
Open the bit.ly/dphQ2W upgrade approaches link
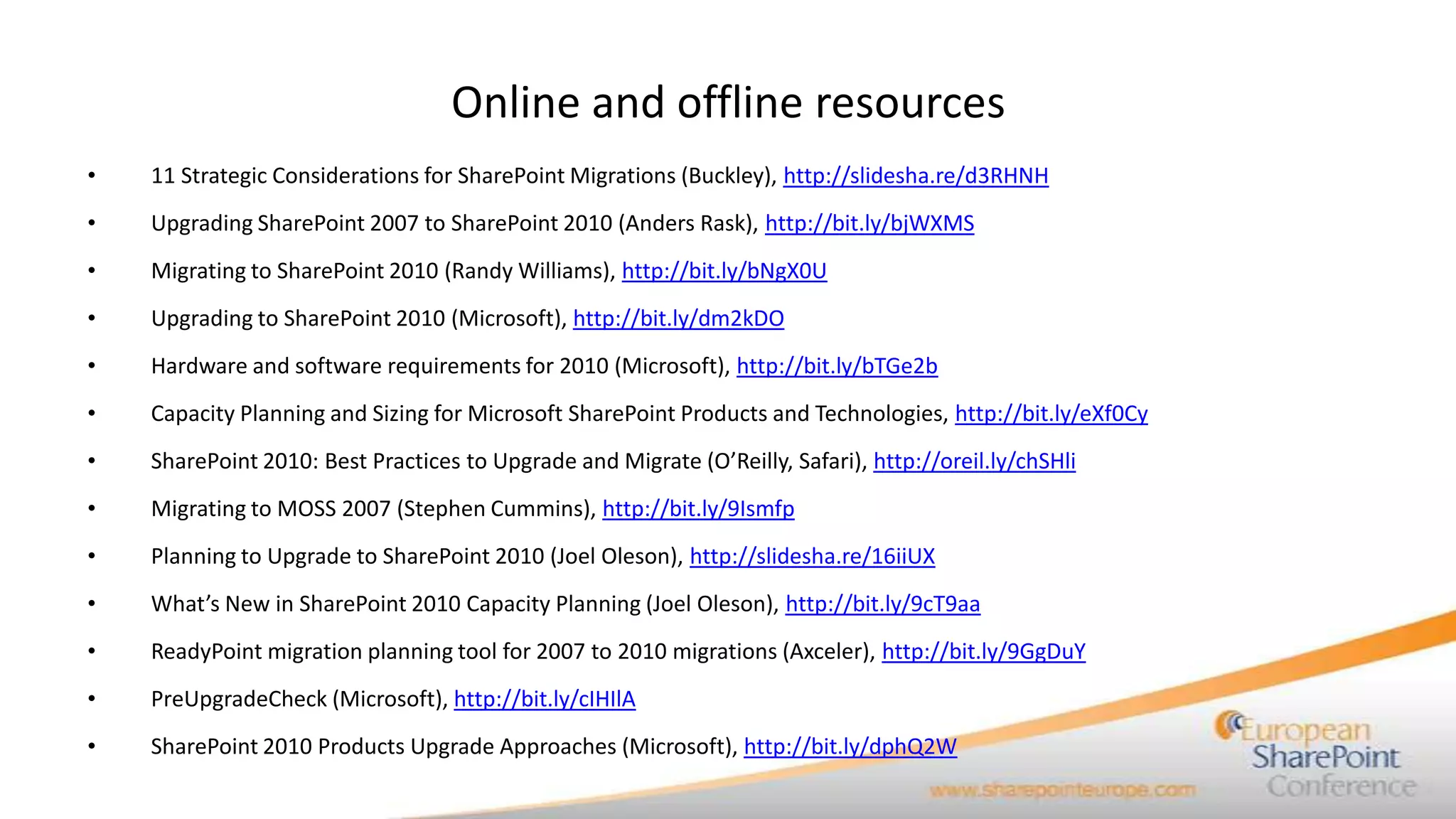tap(850, 746)
